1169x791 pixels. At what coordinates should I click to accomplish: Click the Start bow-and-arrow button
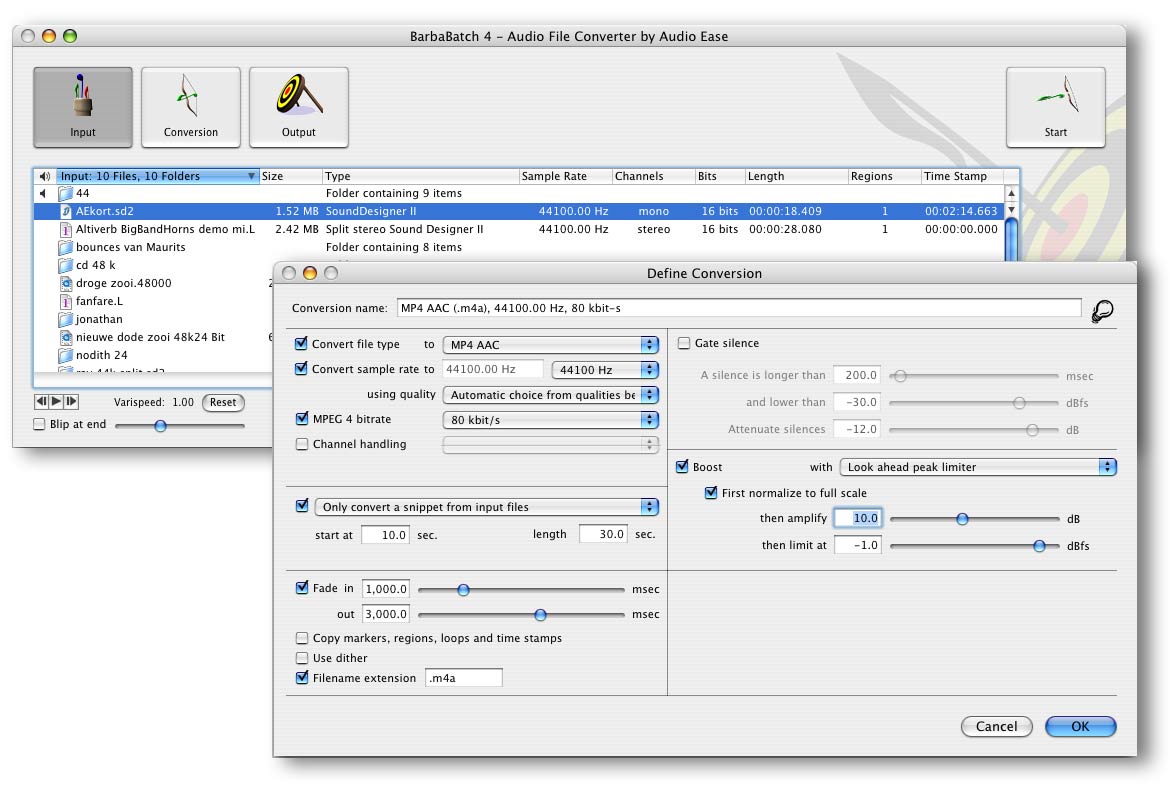pyautogui.click(x=1056, y=107)
